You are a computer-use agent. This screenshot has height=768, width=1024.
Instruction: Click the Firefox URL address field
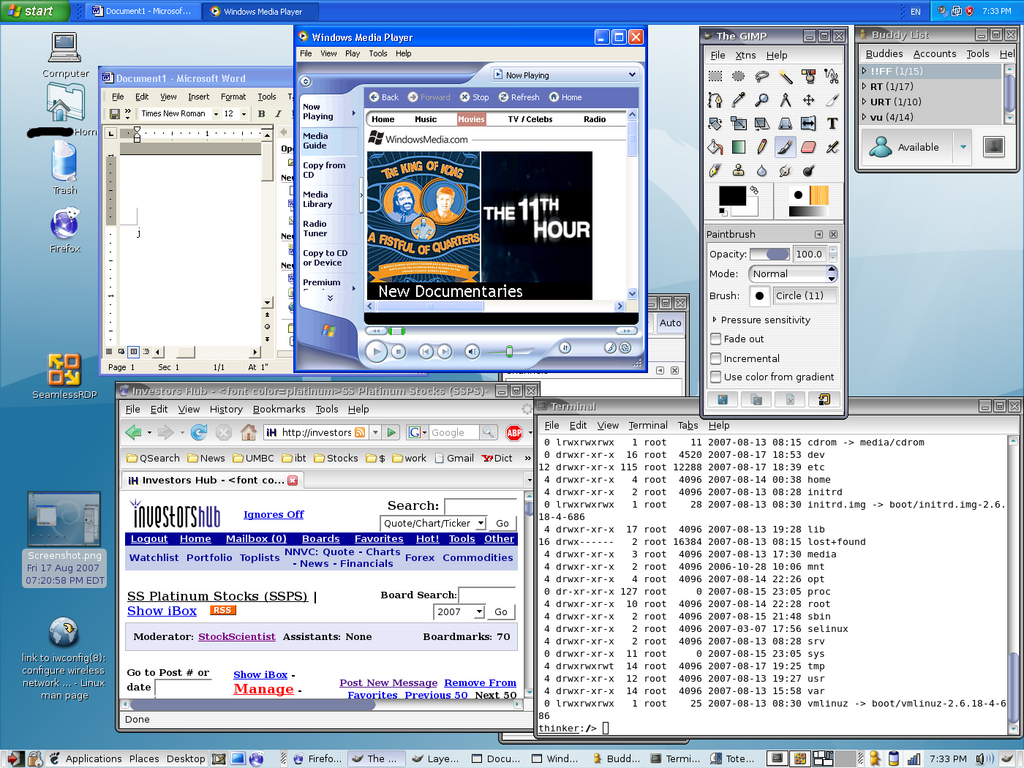click(x=317, y=432)
